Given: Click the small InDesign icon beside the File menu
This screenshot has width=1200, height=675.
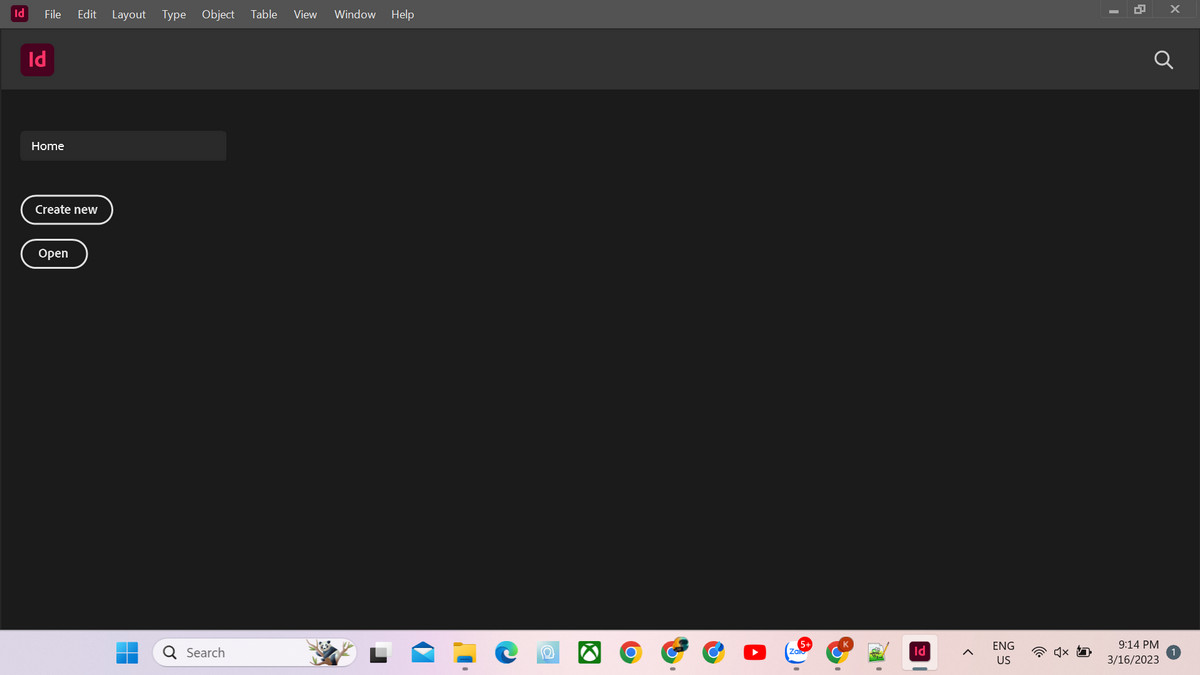Looking at the screenshot, I should pyautogui.click(x=19, y=14).
